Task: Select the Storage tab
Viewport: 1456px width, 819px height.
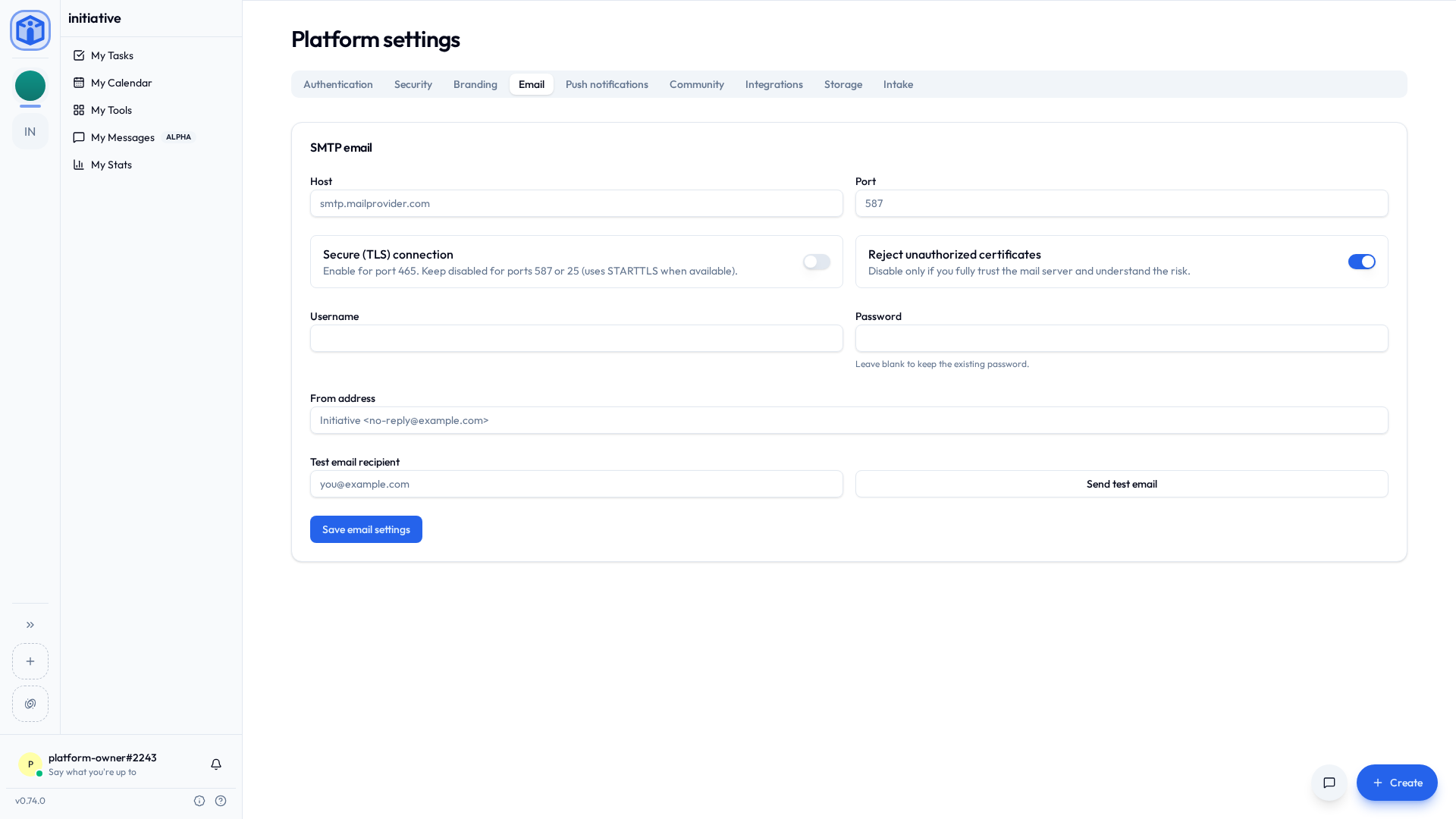Action: tap(843, 84)
